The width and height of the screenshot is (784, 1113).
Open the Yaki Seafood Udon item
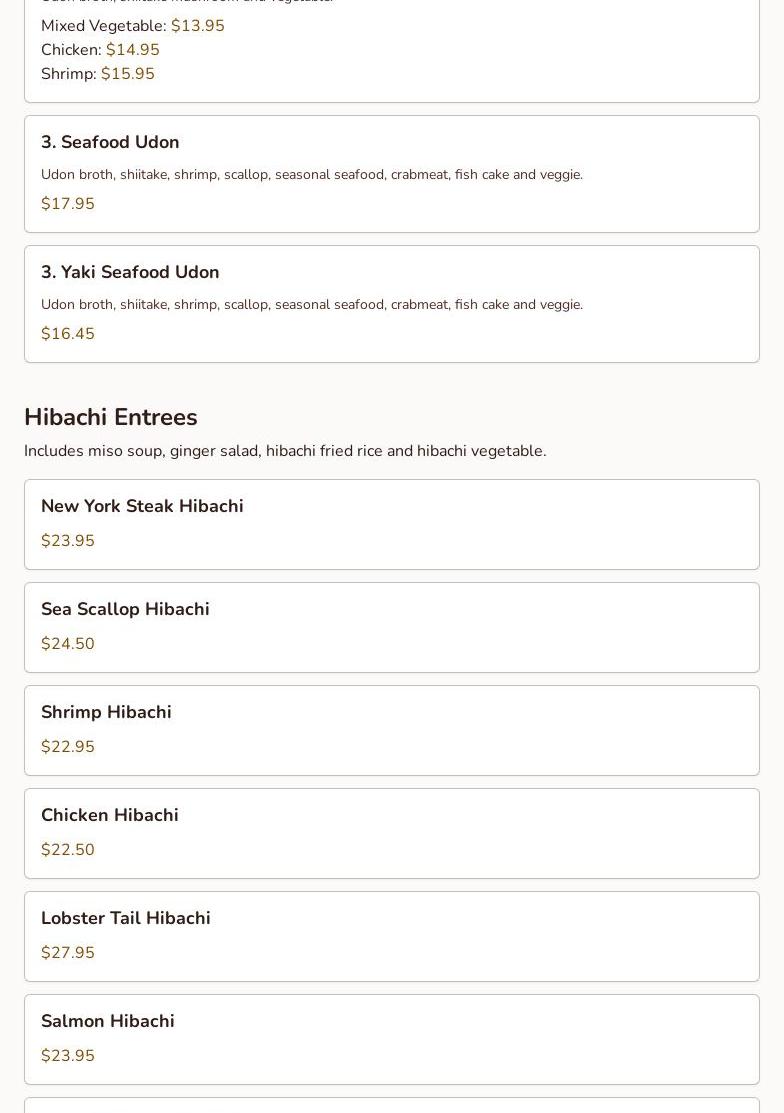coord(130,272)
